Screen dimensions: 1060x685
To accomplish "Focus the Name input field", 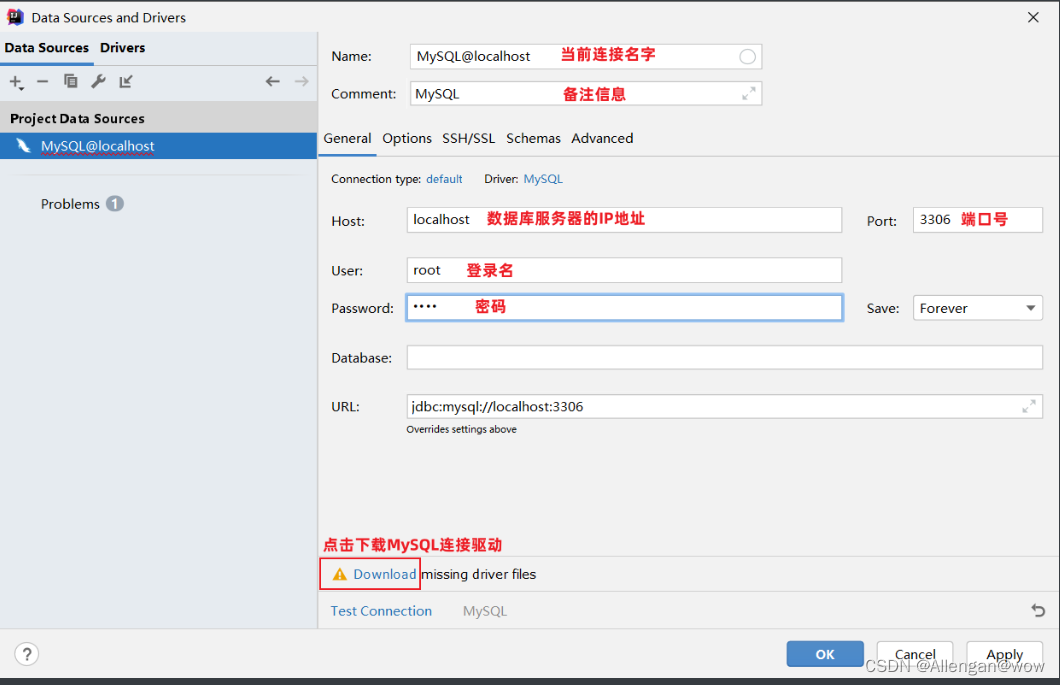I will click(585, 57).
